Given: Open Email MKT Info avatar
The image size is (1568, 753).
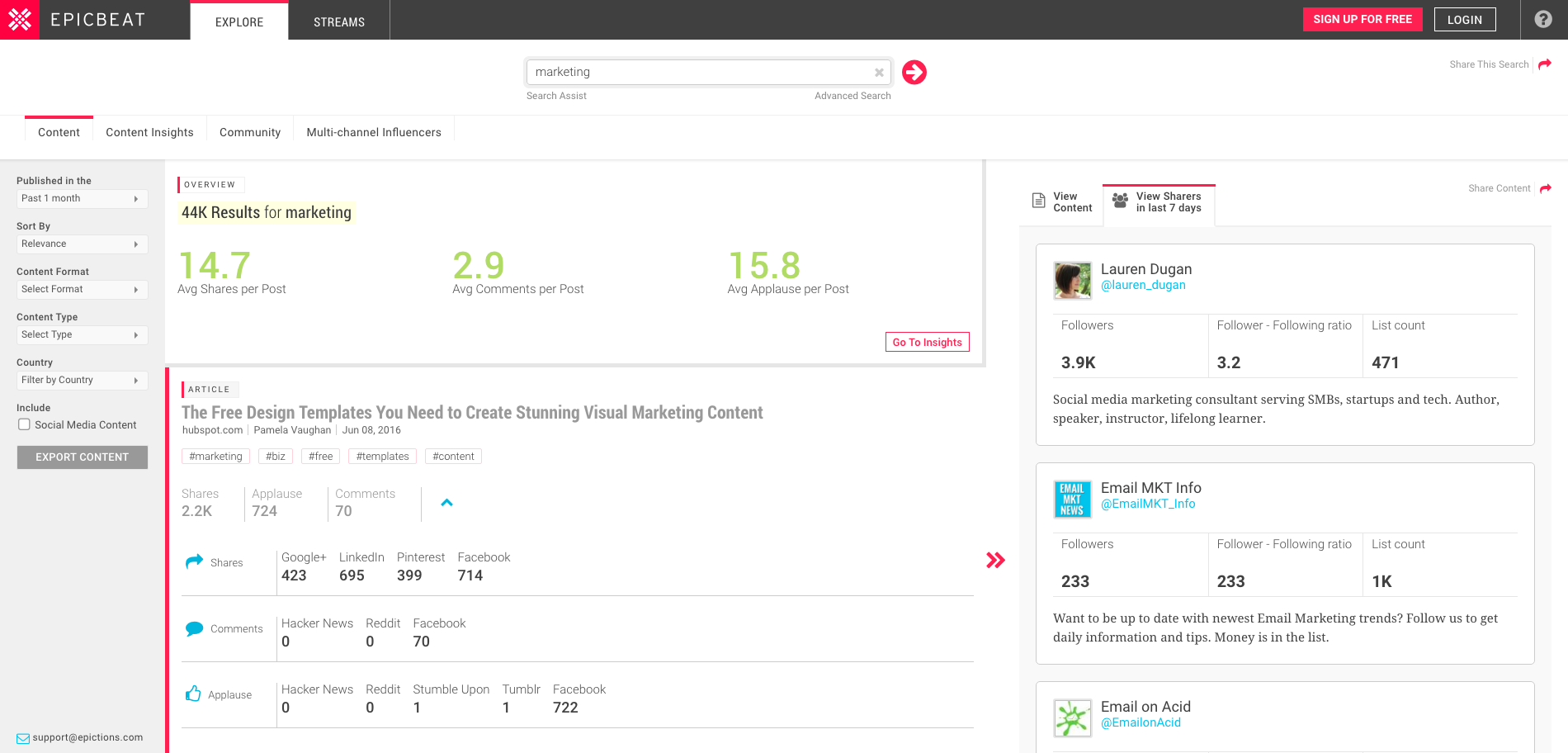Looking at the screenshot, I should (x=1073, y=500).
